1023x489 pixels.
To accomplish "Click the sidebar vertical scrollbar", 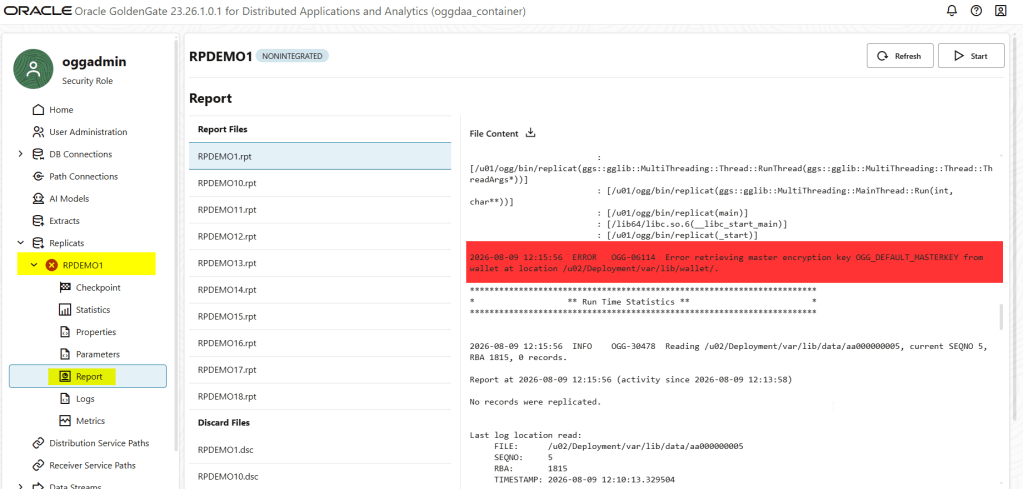I will [x=176, y=244].
